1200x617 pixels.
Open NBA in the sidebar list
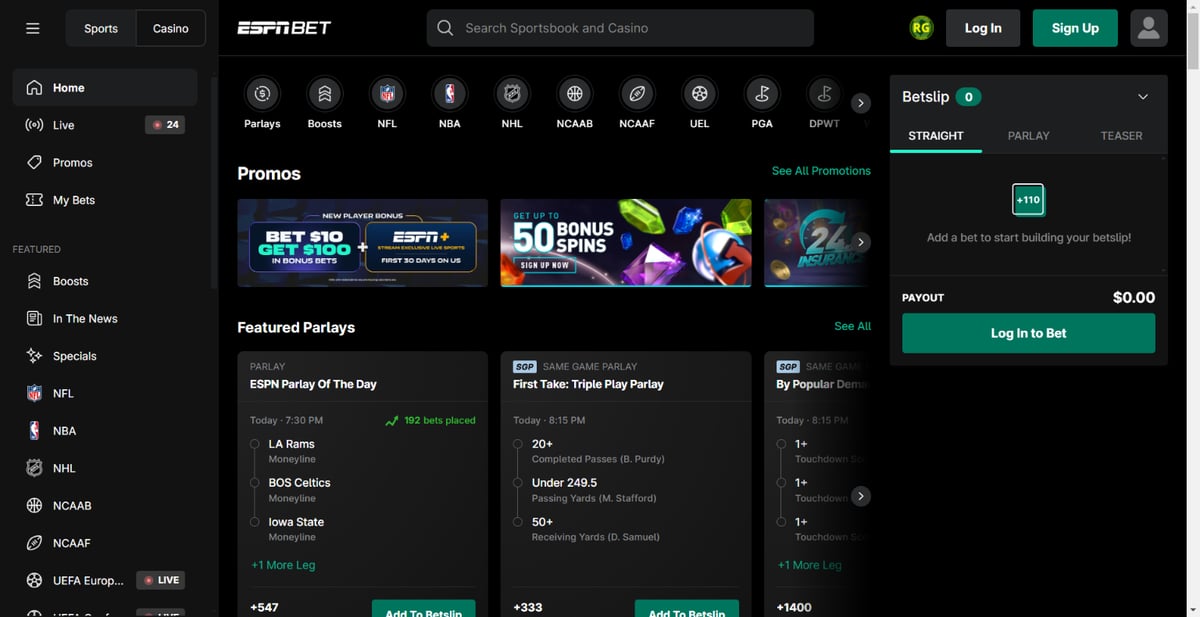[x=105, y=431]
